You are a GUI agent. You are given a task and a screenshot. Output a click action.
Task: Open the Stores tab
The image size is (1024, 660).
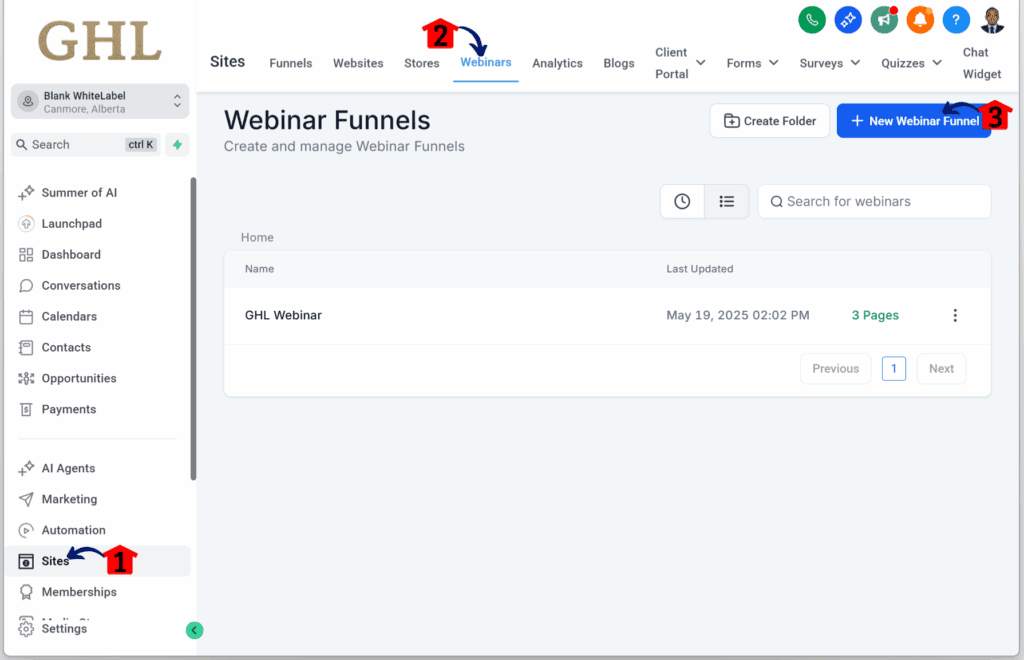pos(421,63)
